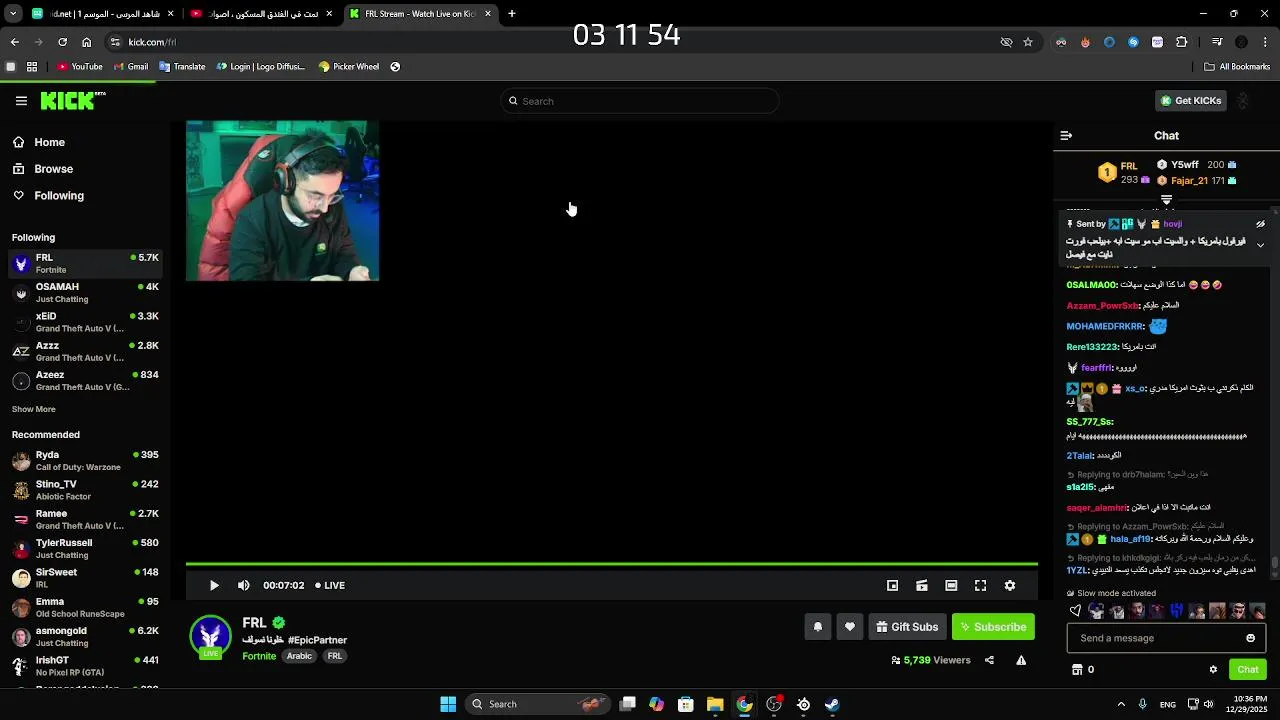Open Chrome extensions puzzle icon
Image resolution: width=1280 pixels, height=720 pixels.
click(x=1182, y=42)
